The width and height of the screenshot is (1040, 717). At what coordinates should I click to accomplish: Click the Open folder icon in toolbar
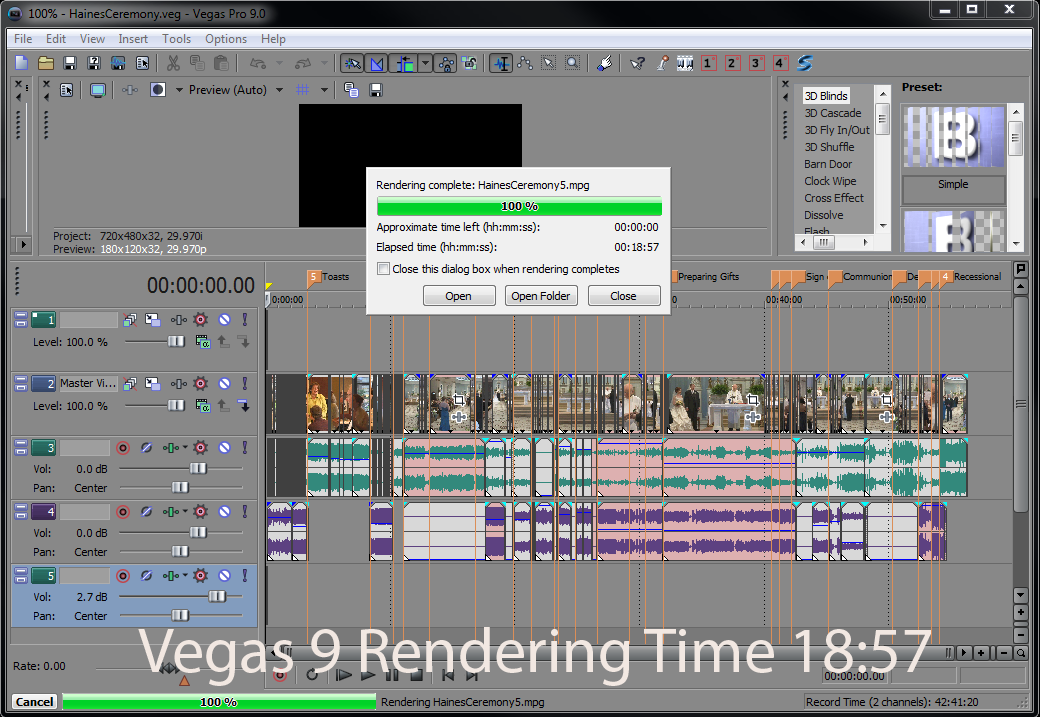point(46,63)
